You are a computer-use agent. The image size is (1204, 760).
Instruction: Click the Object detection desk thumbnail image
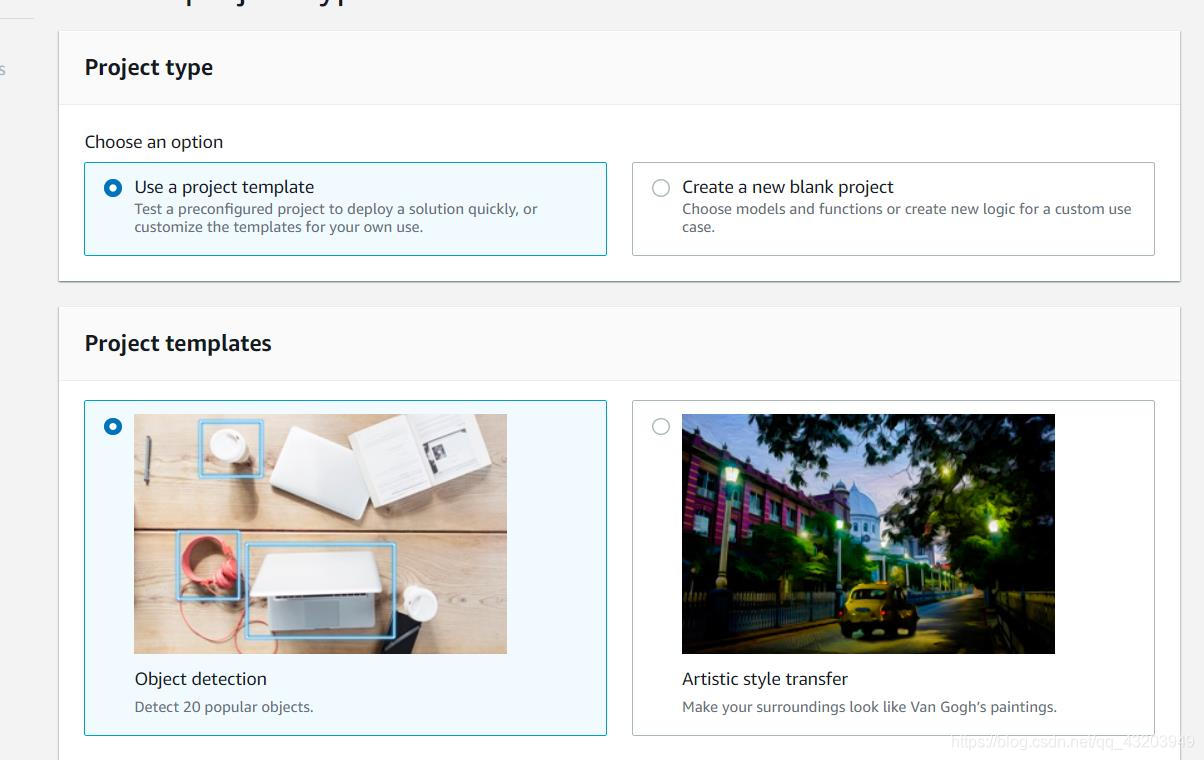[320, 534]
